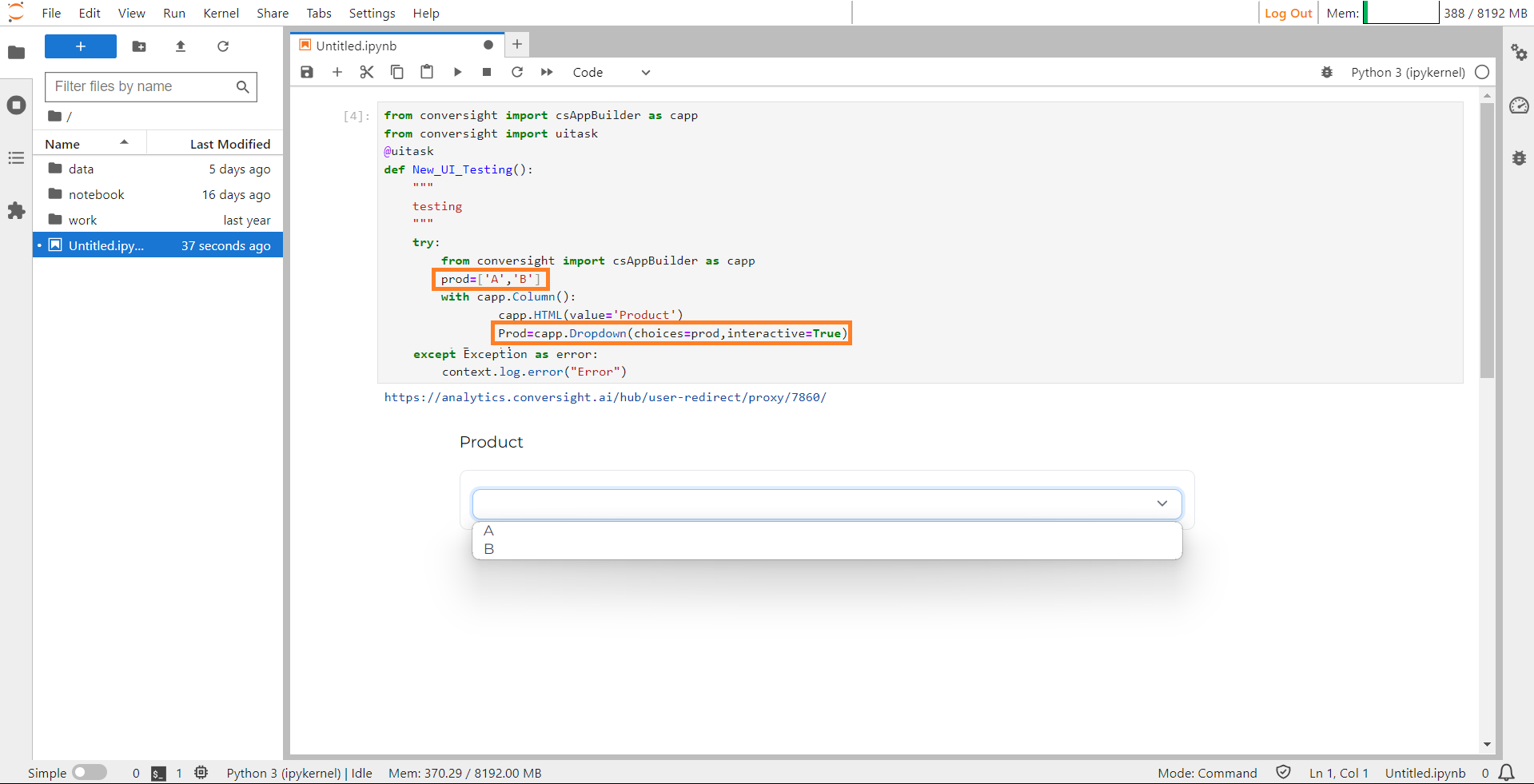
Task: Click inside the code cell editor
Action: [x=919, y=243]
